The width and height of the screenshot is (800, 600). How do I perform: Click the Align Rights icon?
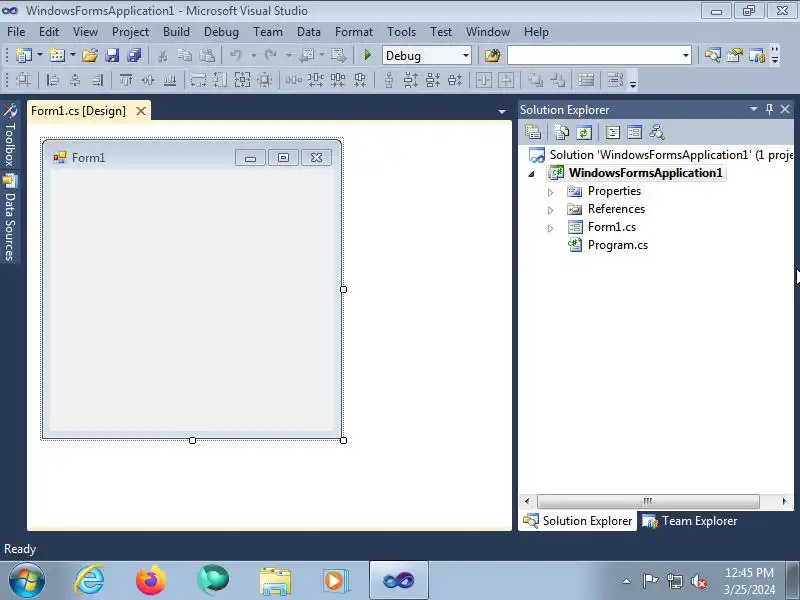[x=97, y=80]
